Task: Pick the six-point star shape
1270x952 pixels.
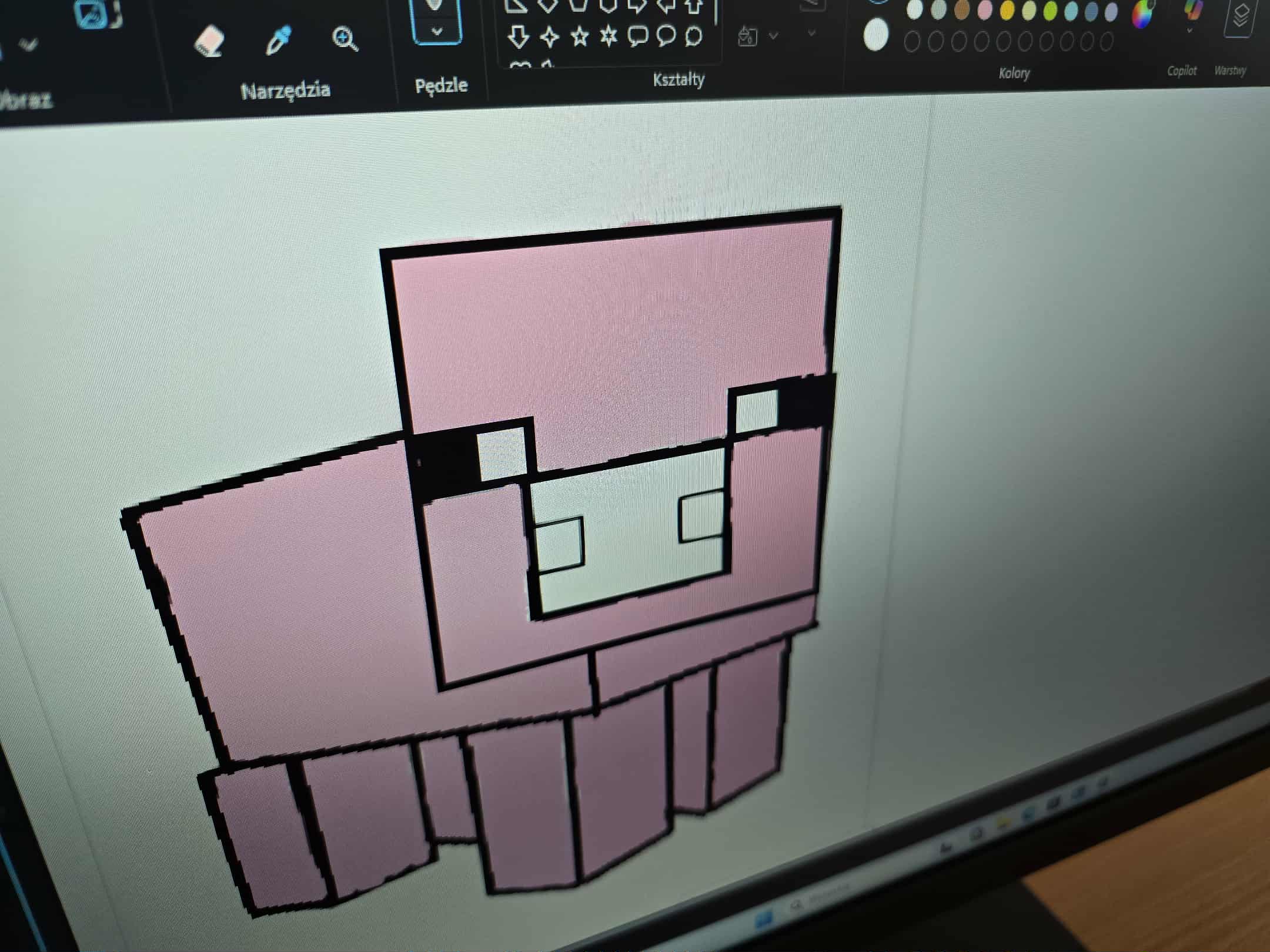Action: coord(609,36)
